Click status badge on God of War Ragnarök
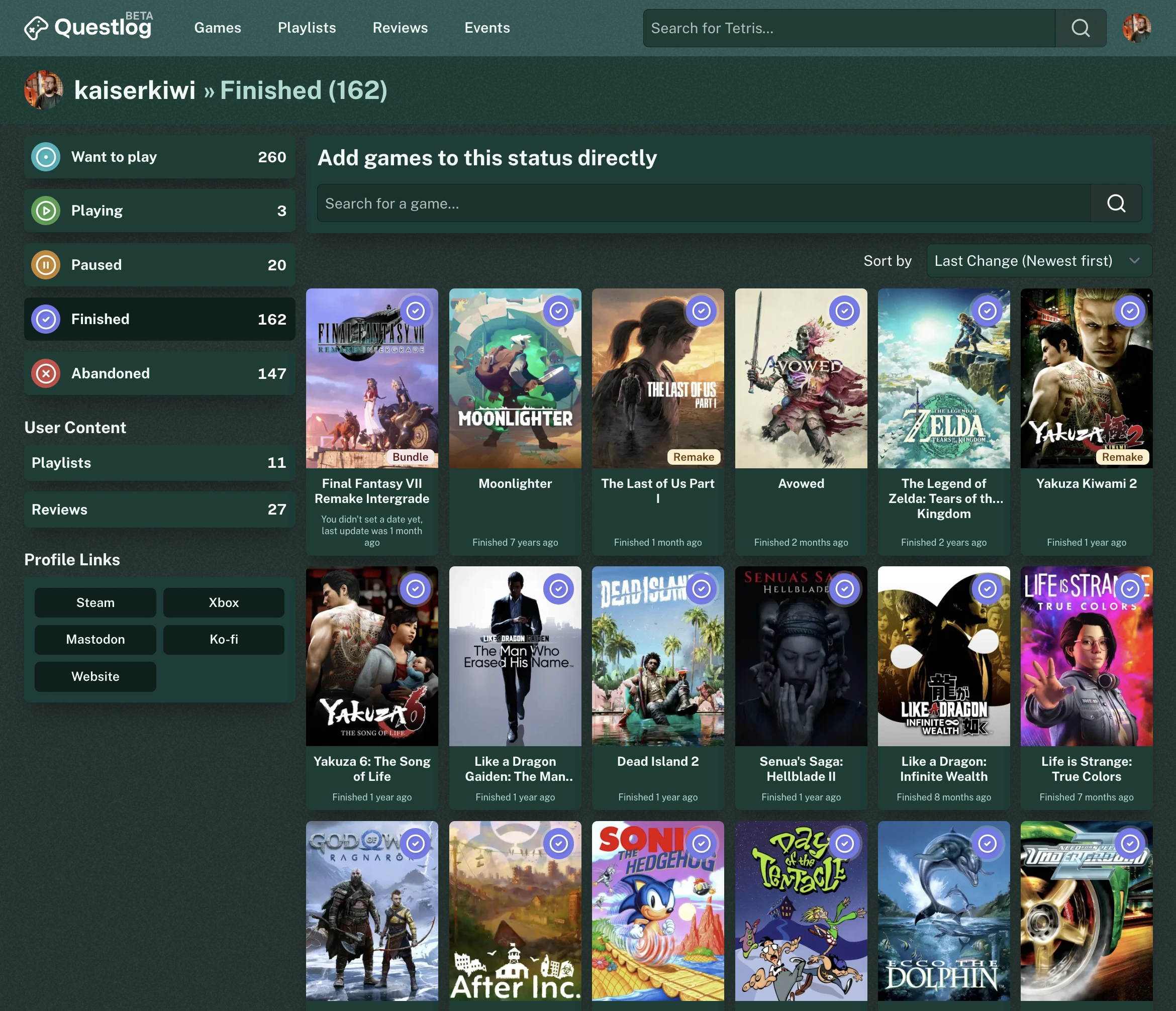This screenshot has height=1011, width=1176. coord(416,844)
